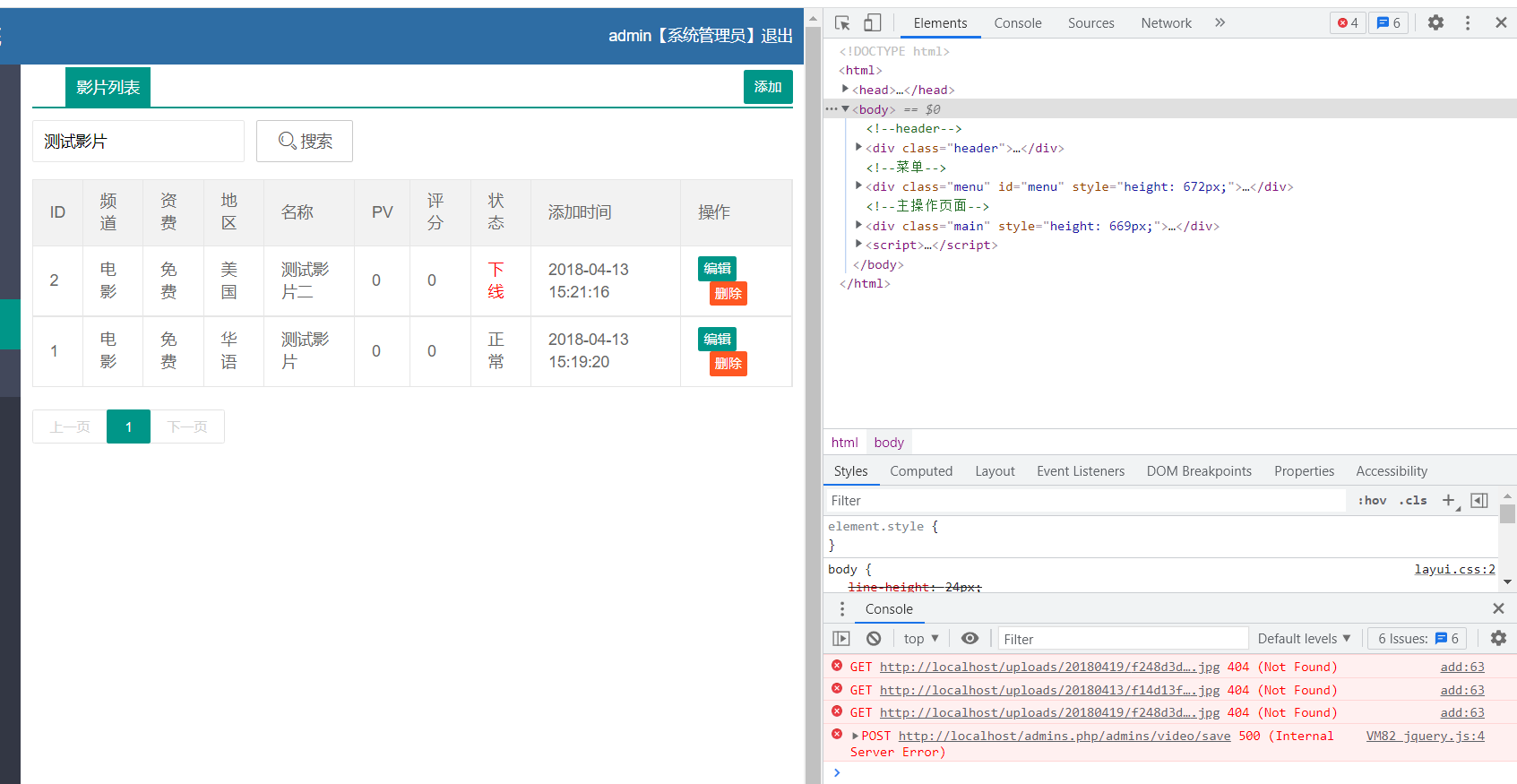Open DevTools settings gear icon

tap(1435, 23)
